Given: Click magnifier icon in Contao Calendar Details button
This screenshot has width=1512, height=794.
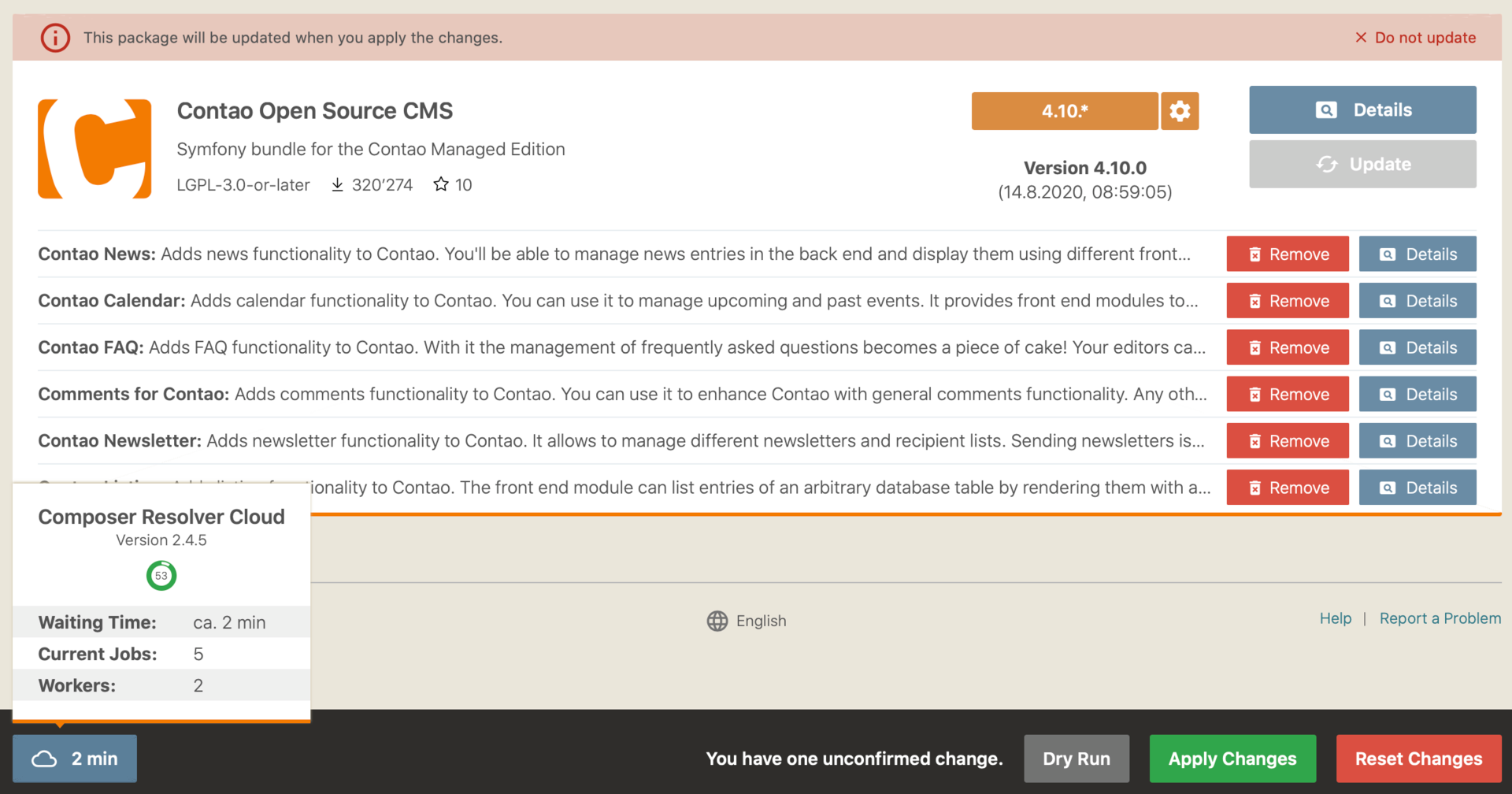Looking at the screenshot, I should click(x=1388, y=301).
